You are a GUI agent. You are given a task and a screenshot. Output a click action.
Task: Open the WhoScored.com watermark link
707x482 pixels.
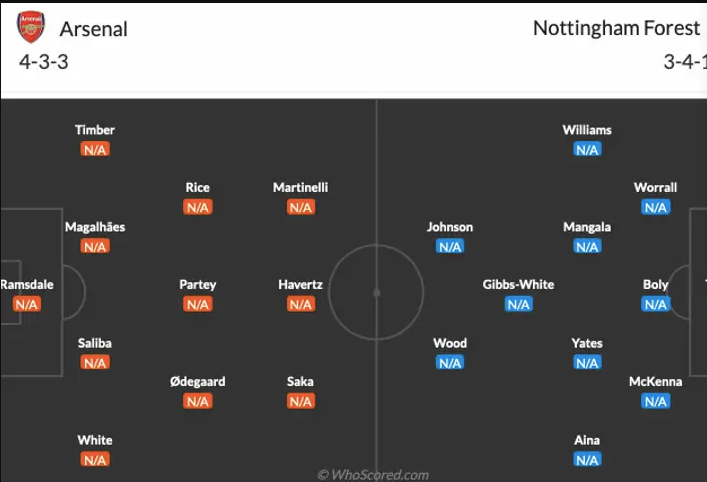click(x=373, y=475)
